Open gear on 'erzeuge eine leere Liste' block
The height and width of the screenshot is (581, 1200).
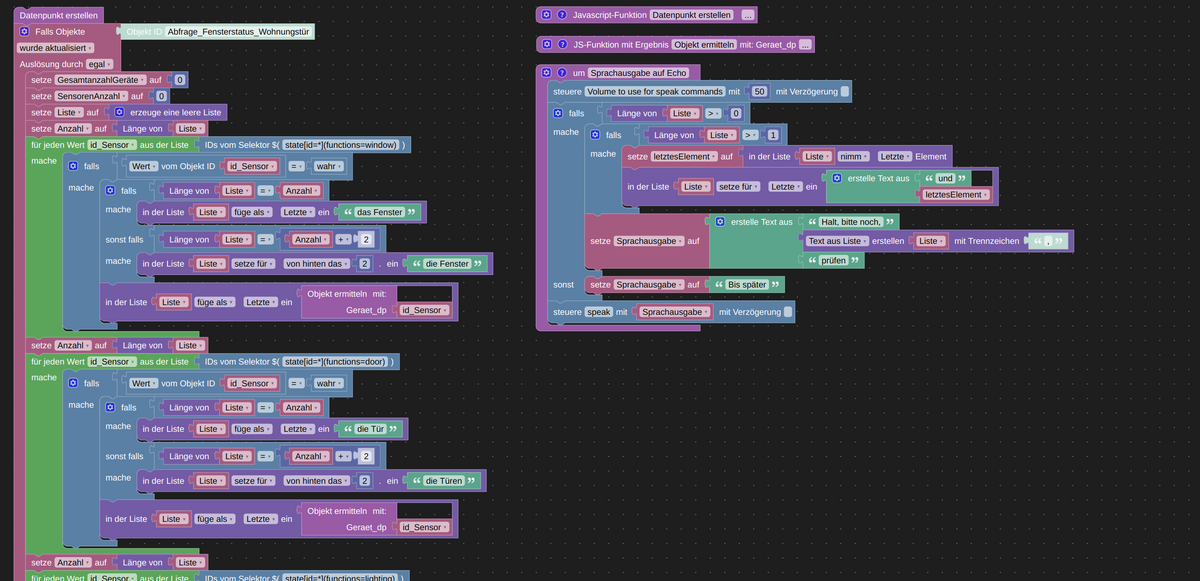[119, 112]
